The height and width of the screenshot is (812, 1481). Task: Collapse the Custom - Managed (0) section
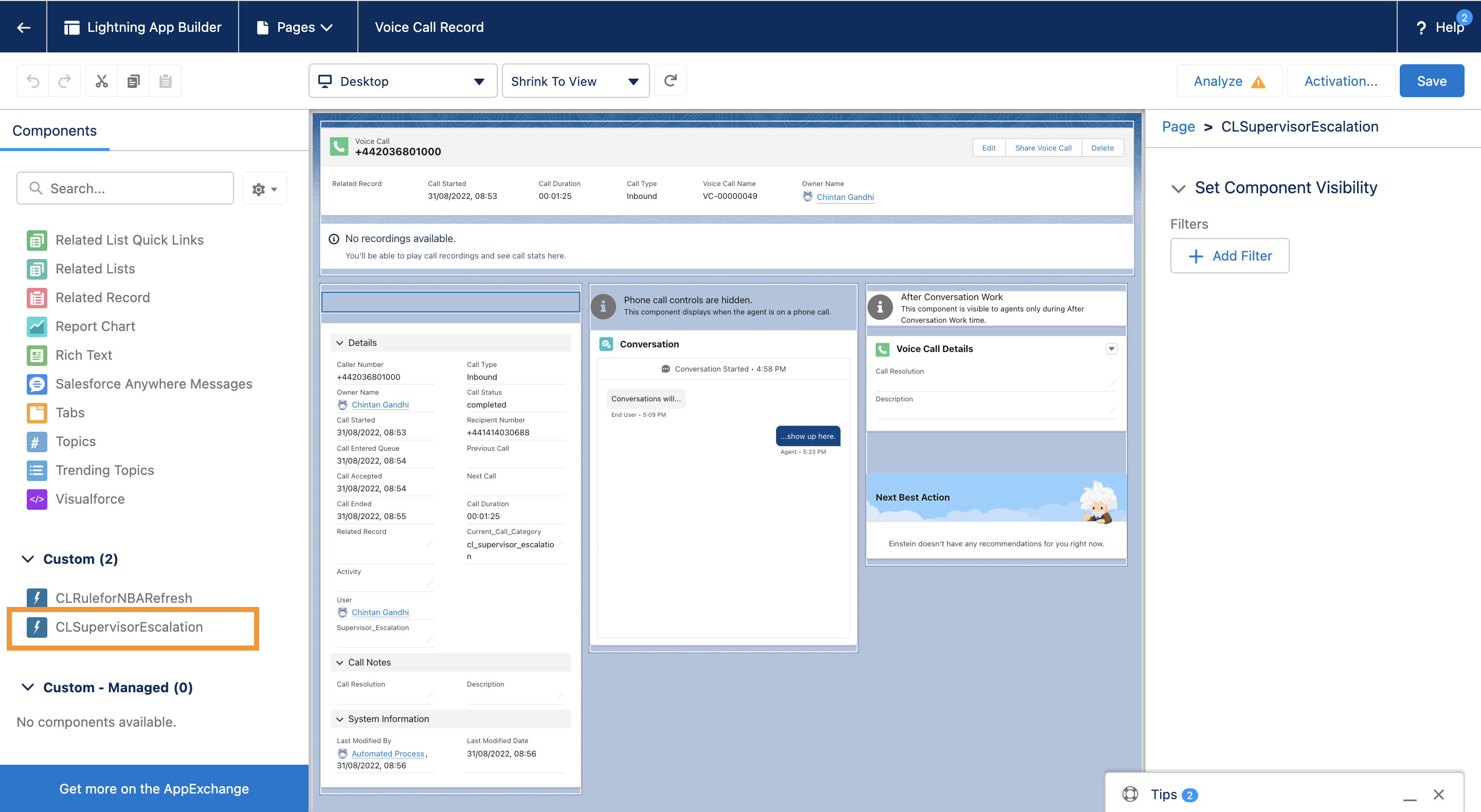[x=28, y=687]
